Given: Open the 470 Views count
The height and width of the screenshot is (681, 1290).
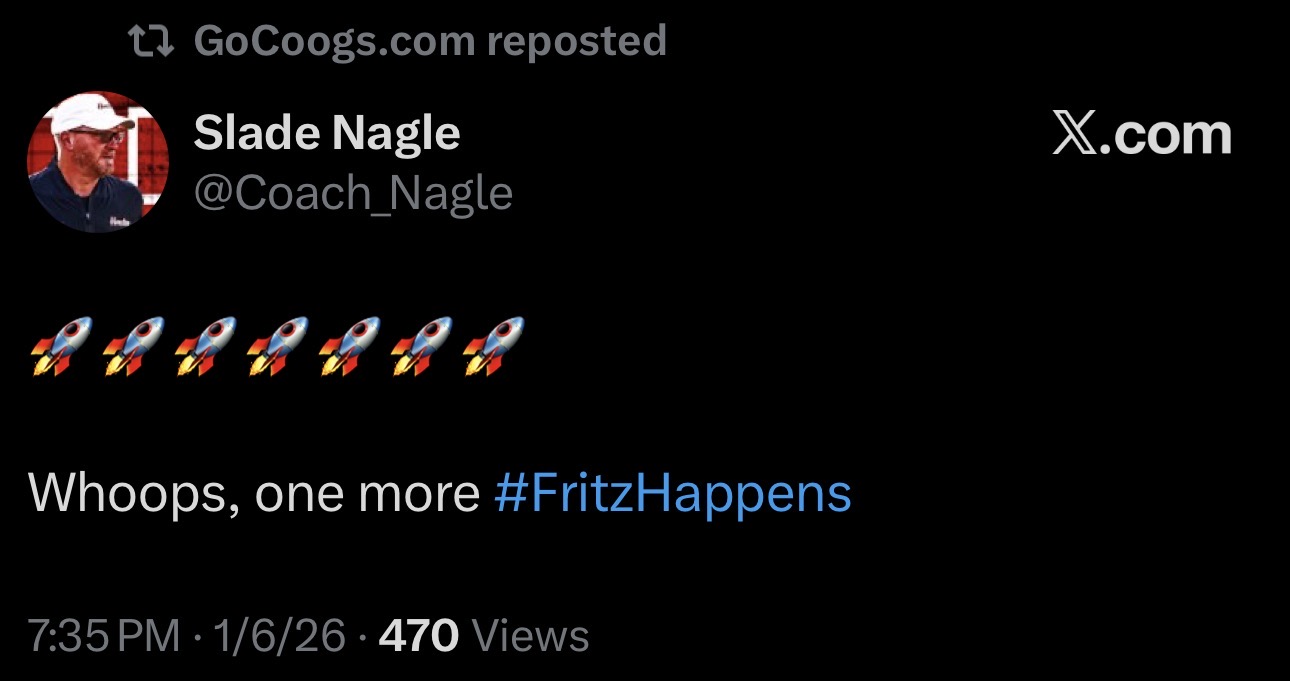Looking at the screenshot, I should (419, 635).
